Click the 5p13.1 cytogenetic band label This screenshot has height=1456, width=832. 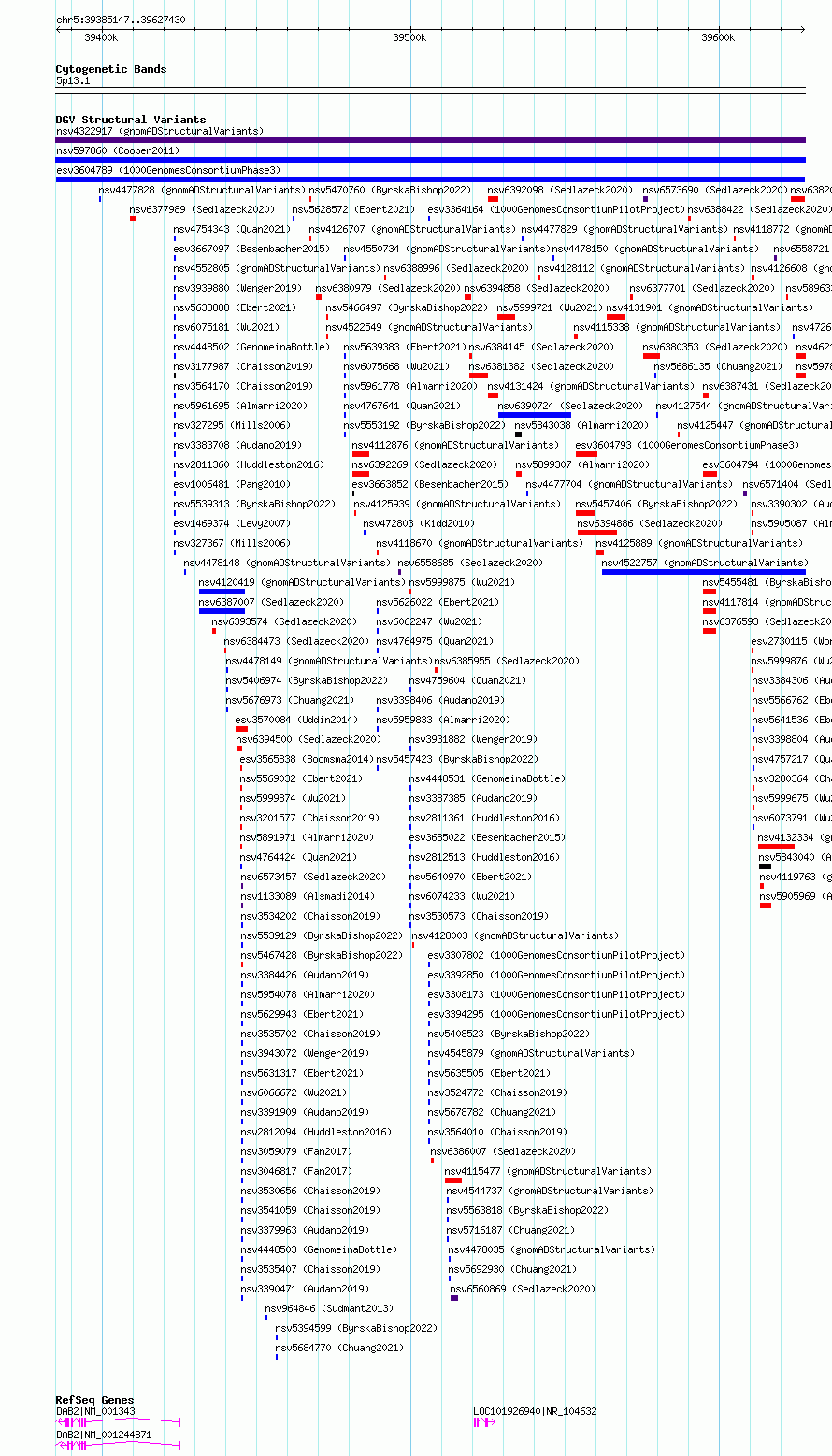pos(73,81)
